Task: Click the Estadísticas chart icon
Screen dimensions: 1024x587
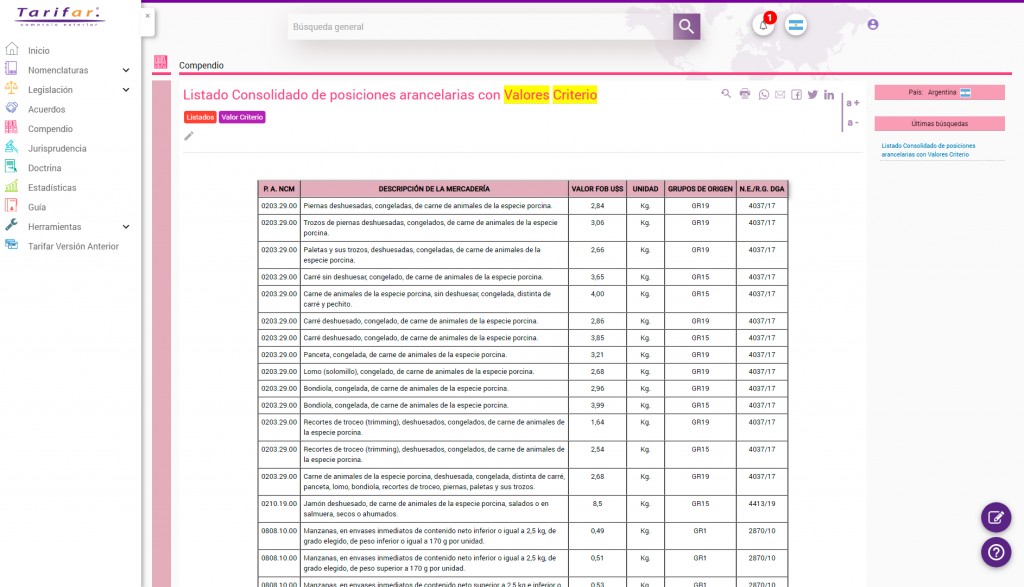Action: [11, 186]
